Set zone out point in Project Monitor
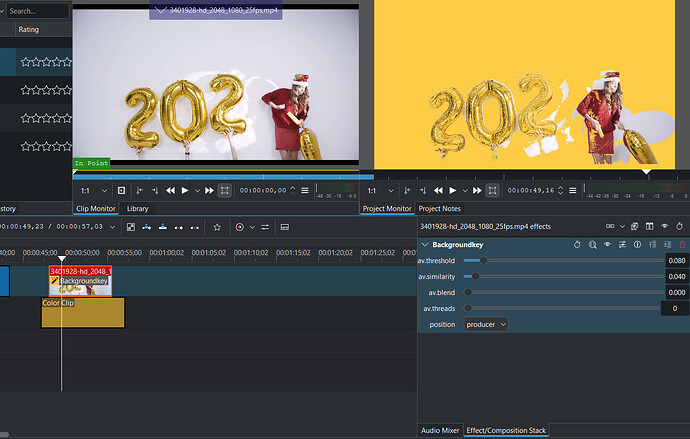The image size is (690, 439). [x=423, y=190]
